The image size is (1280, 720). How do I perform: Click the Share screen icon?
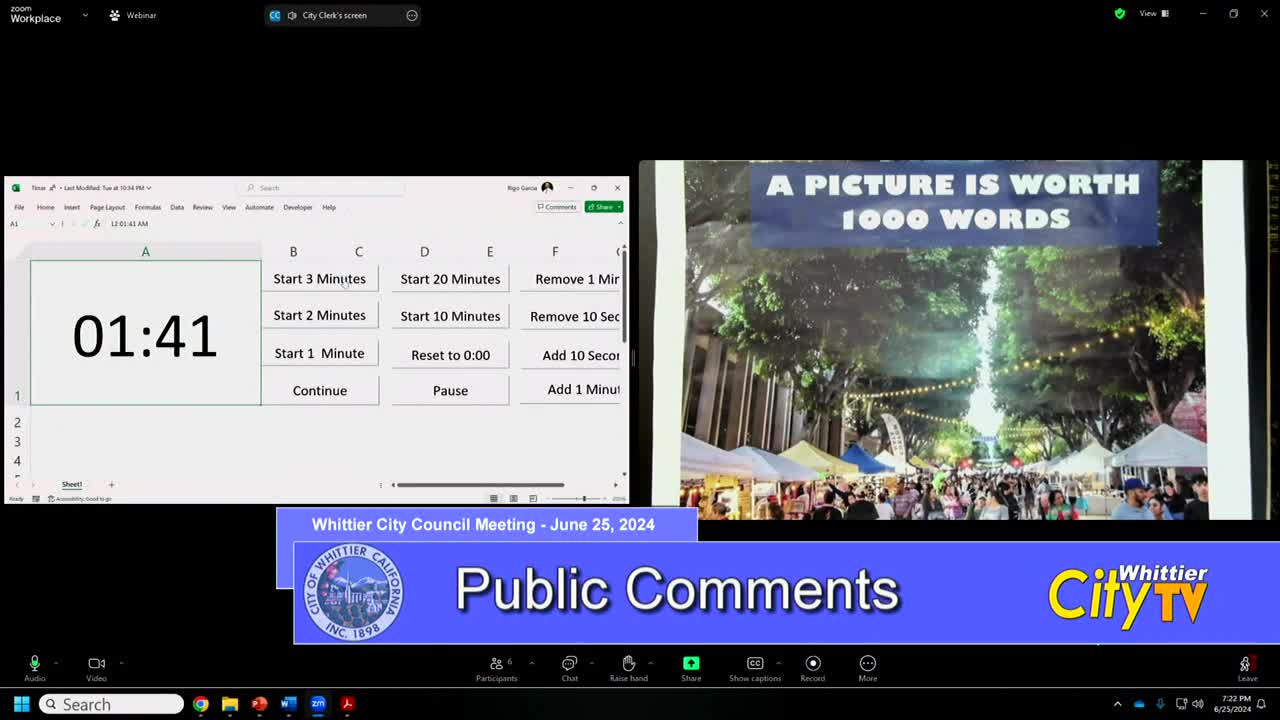(x=691, y=664)
